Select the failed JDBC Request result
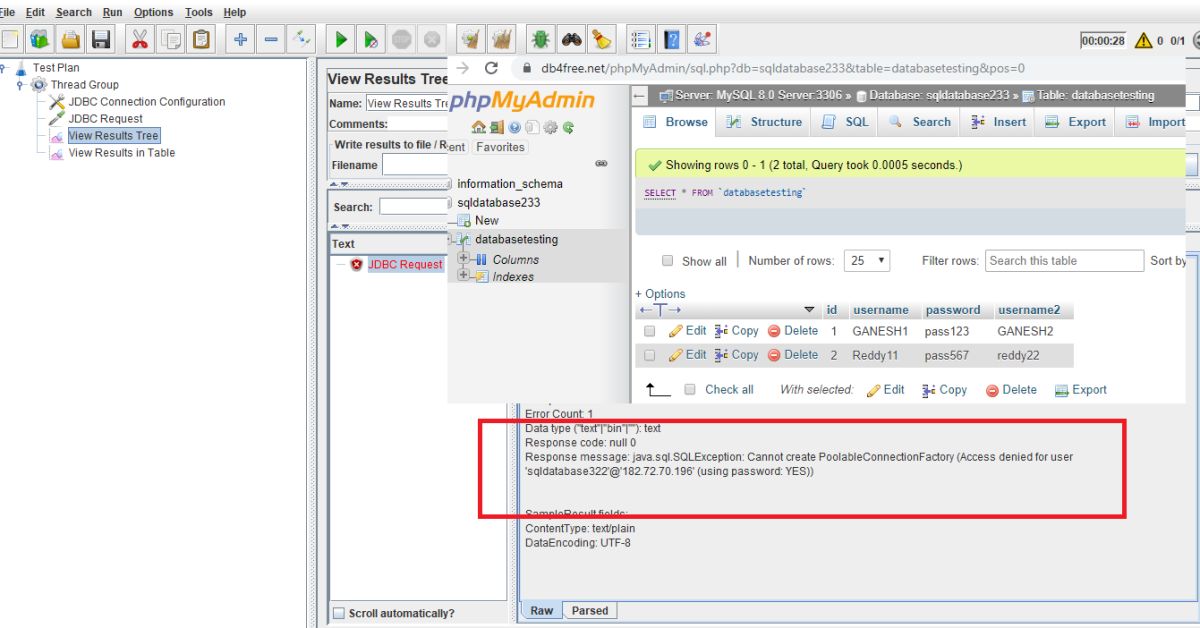Viewport: 1200px width, 628px height. [405, 265]
